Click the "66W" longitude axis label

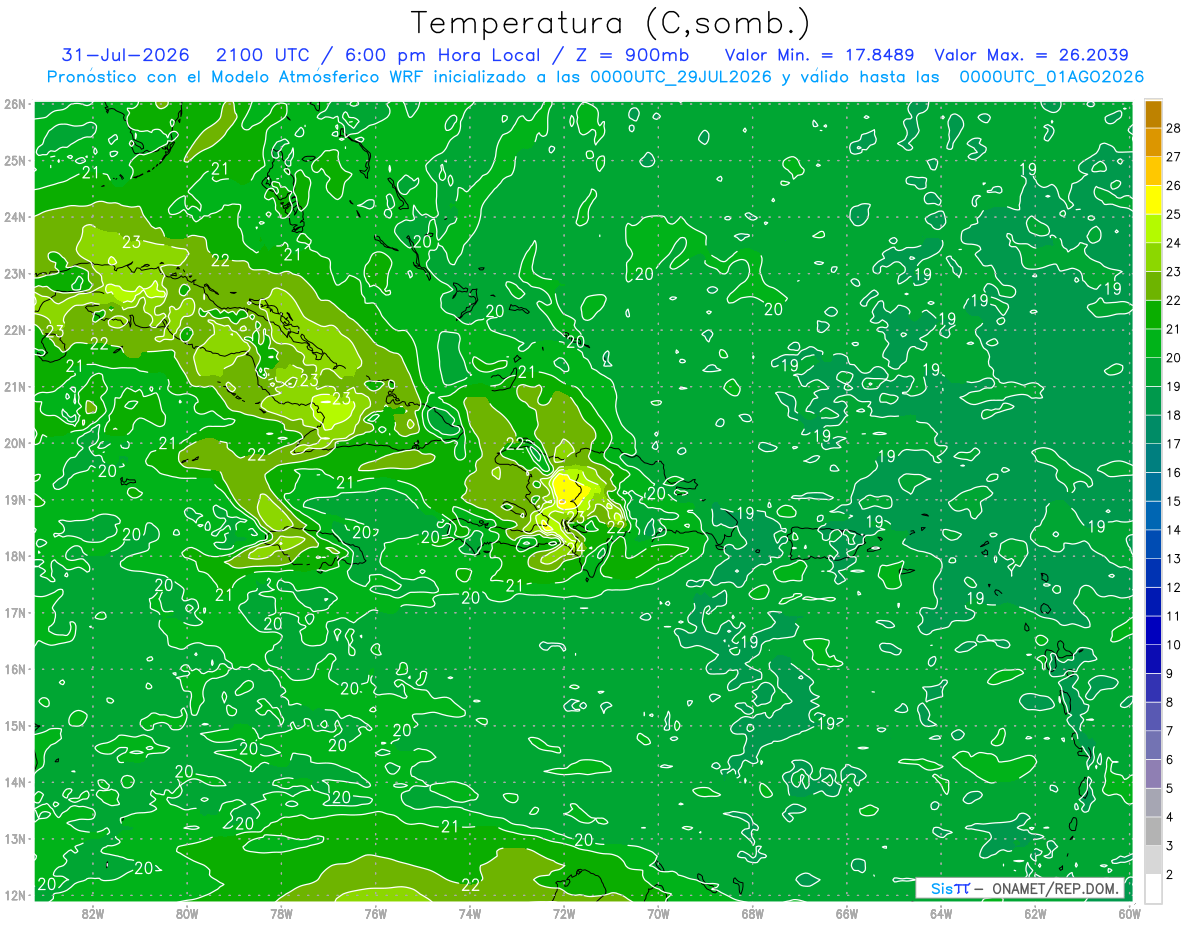pos(847,913)
